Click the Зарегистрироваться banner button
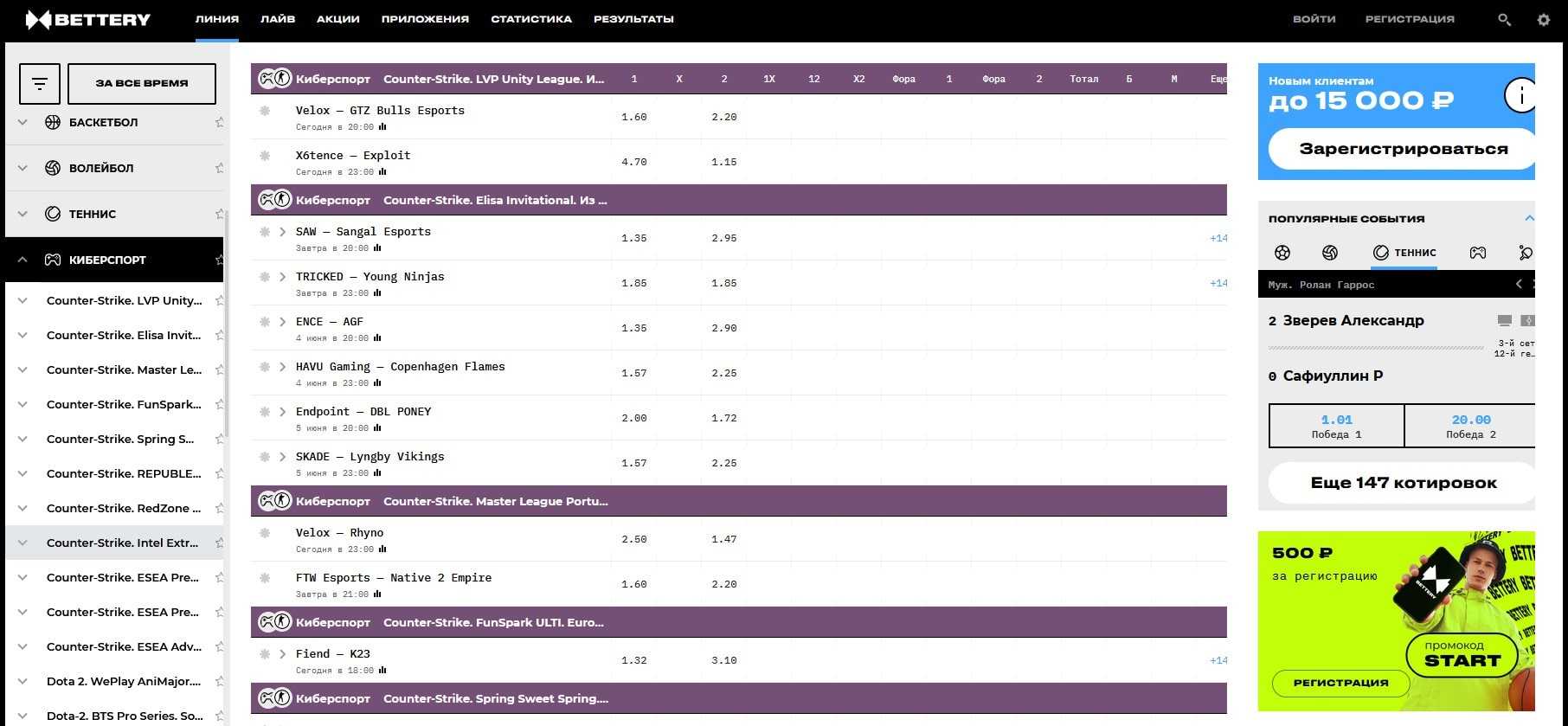 [x=1402, y=149]
